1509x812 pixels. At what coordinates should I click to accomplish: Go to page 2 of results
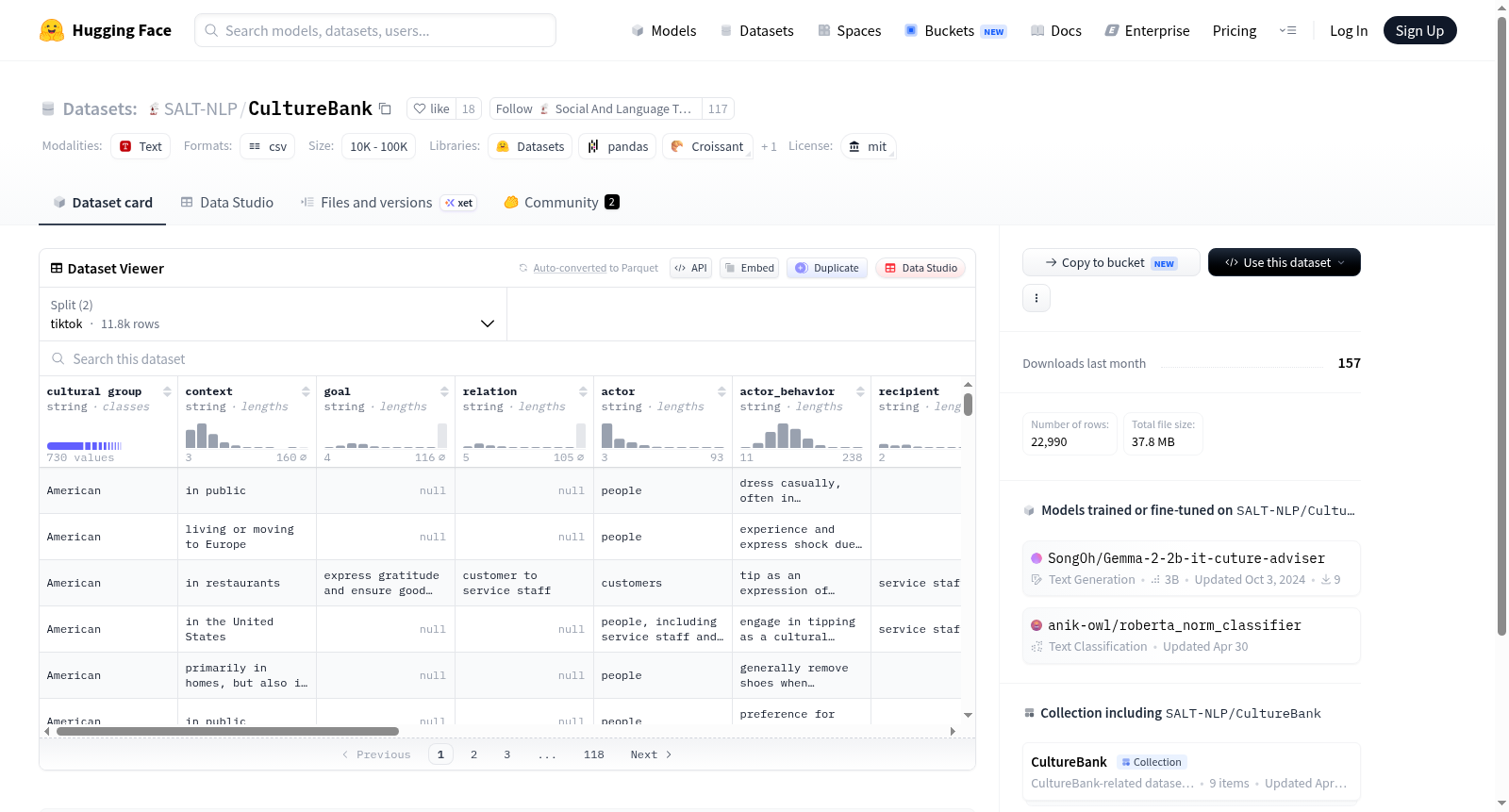pos(473,754)
